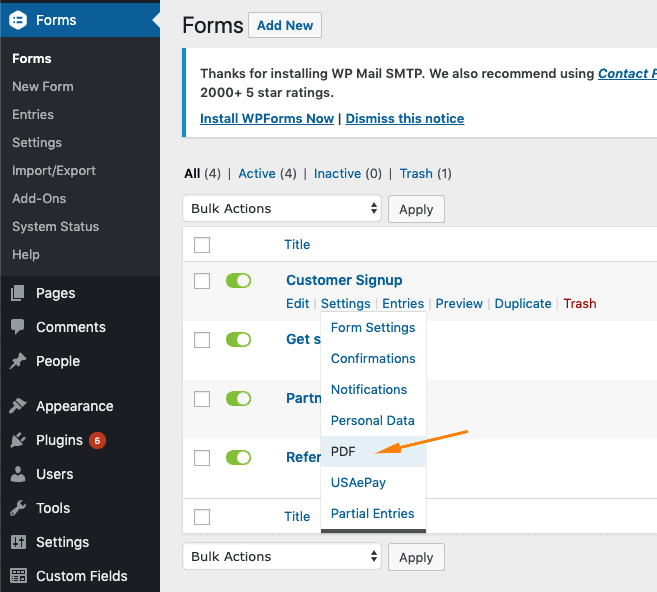Open the bottom Bulk Actions dropdown
This screenshot has height=592, width=657.
pyautogui.click(x=282, y=556)
